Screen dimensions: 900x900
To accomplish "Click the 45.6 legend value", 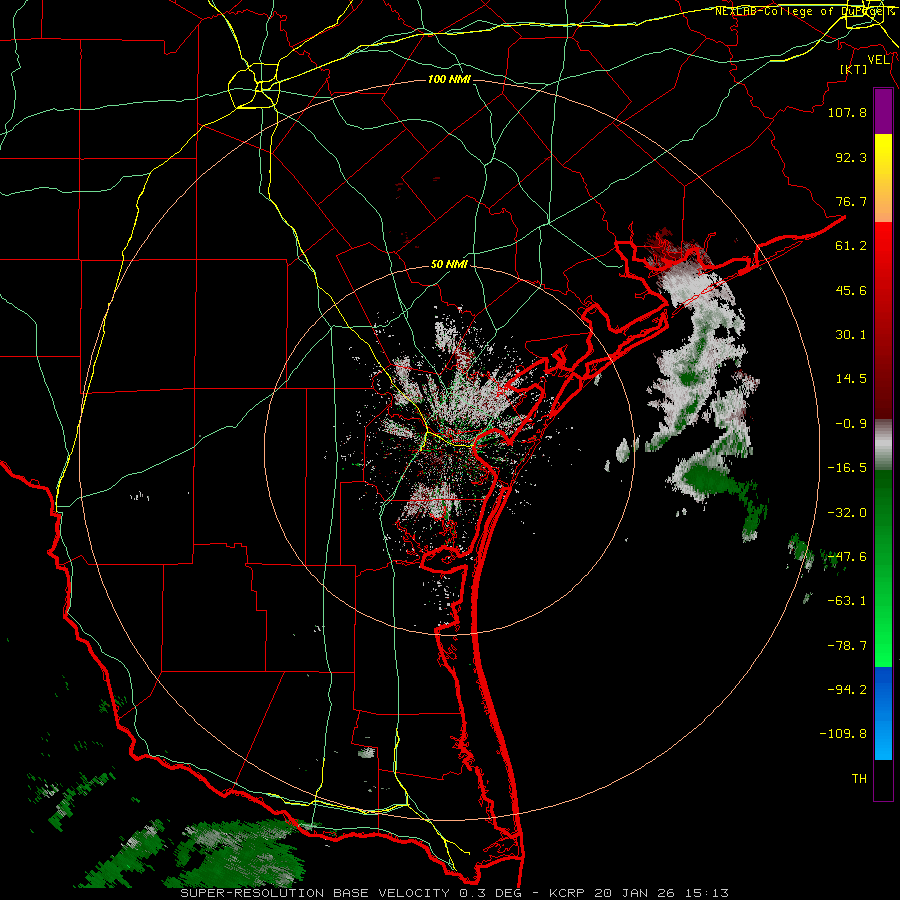I will 851,290.
